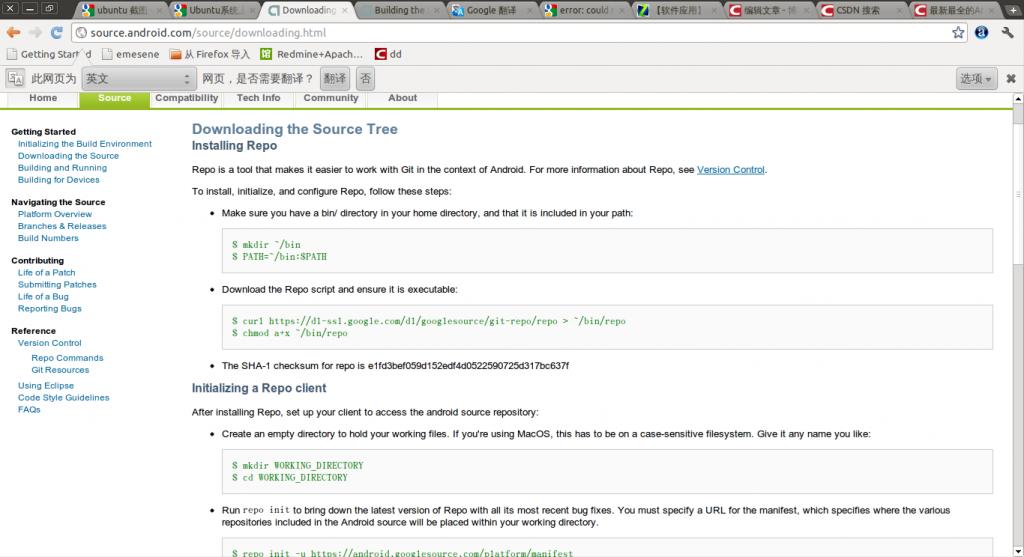This screenshot has width=1024, height=557.
Task: Open the Community navigation tab
Action: (x=330, y=98)
